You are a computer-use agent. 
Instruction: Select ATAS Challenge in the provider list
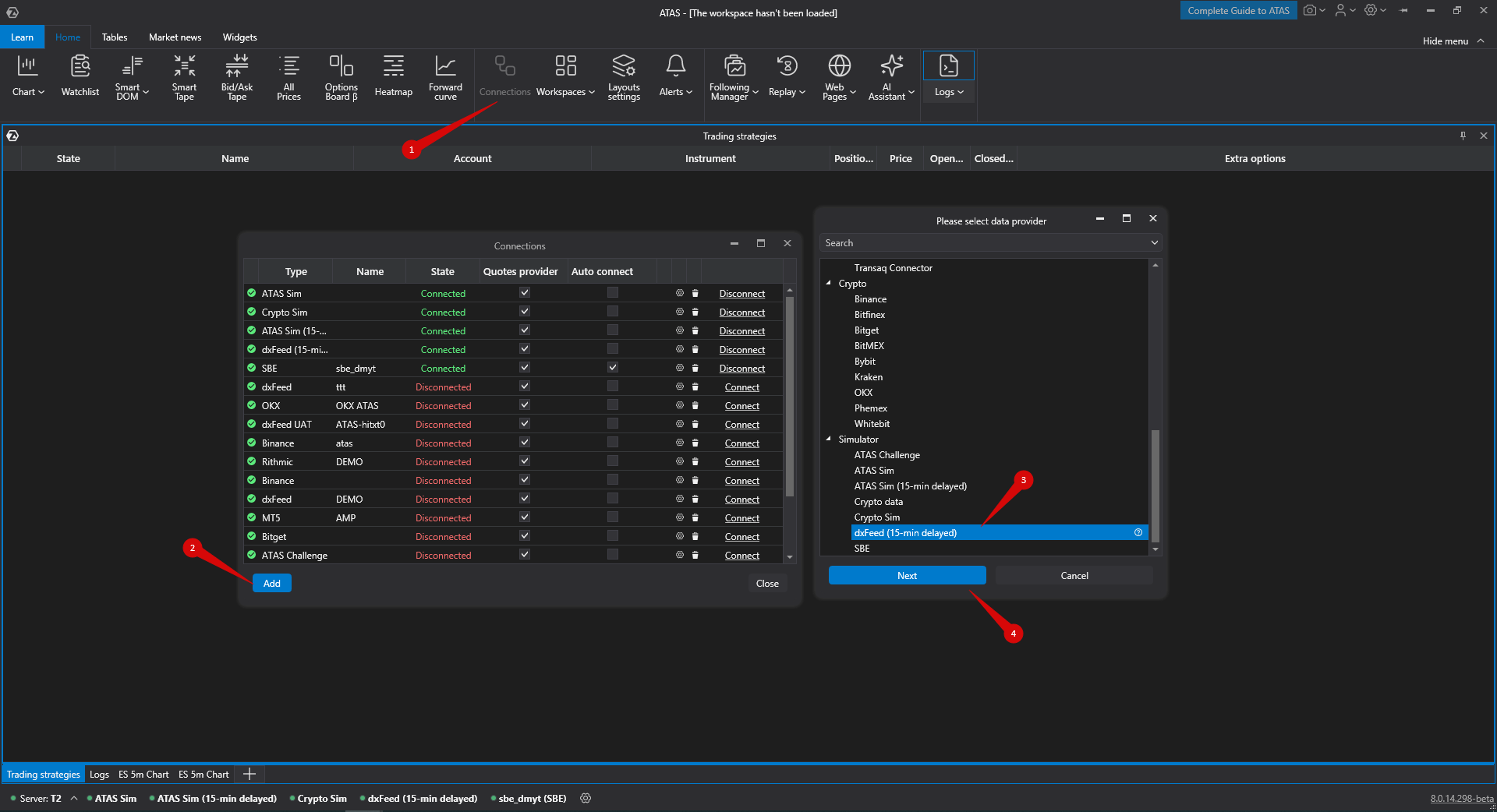(x=887, y=454)
